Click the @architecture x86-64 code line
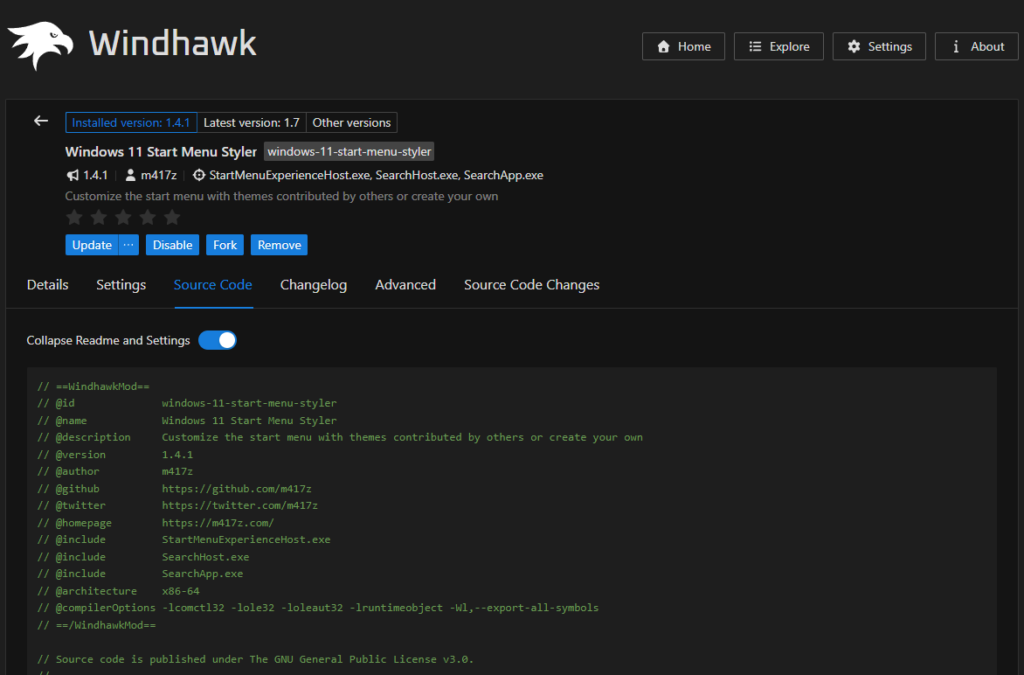The width and height of the screenshot is (1024, 675). point(118,591)
